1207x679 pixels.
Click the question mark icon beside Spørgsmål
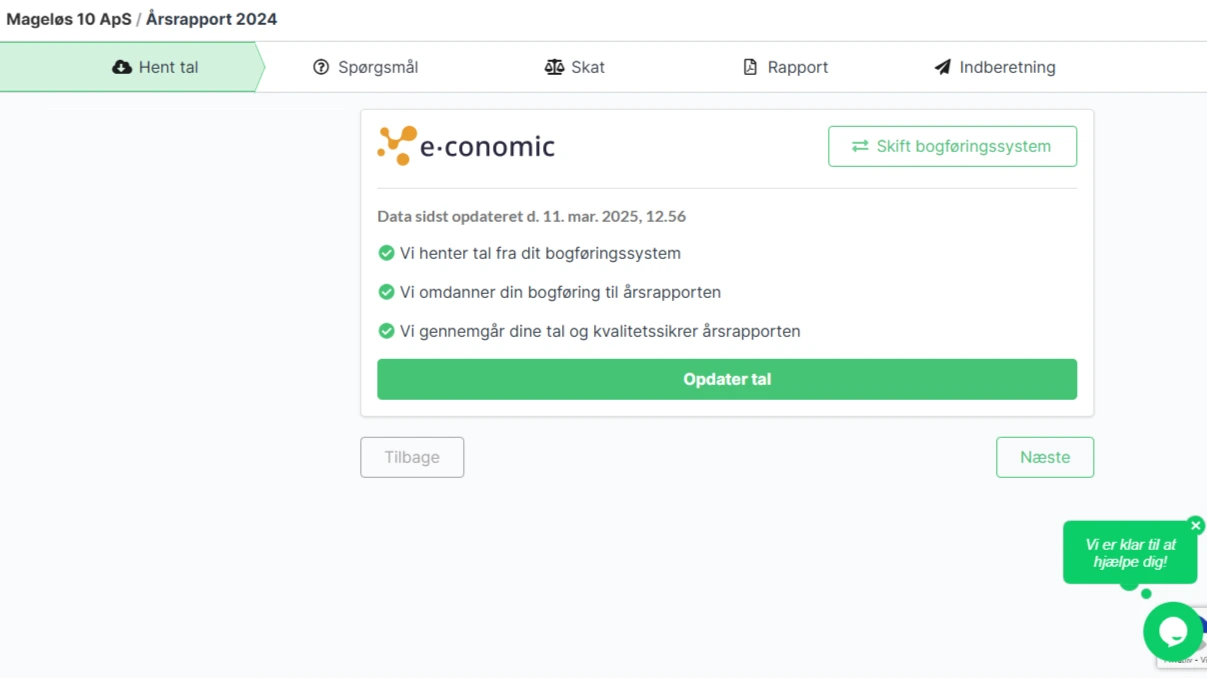tap(321, 67)
